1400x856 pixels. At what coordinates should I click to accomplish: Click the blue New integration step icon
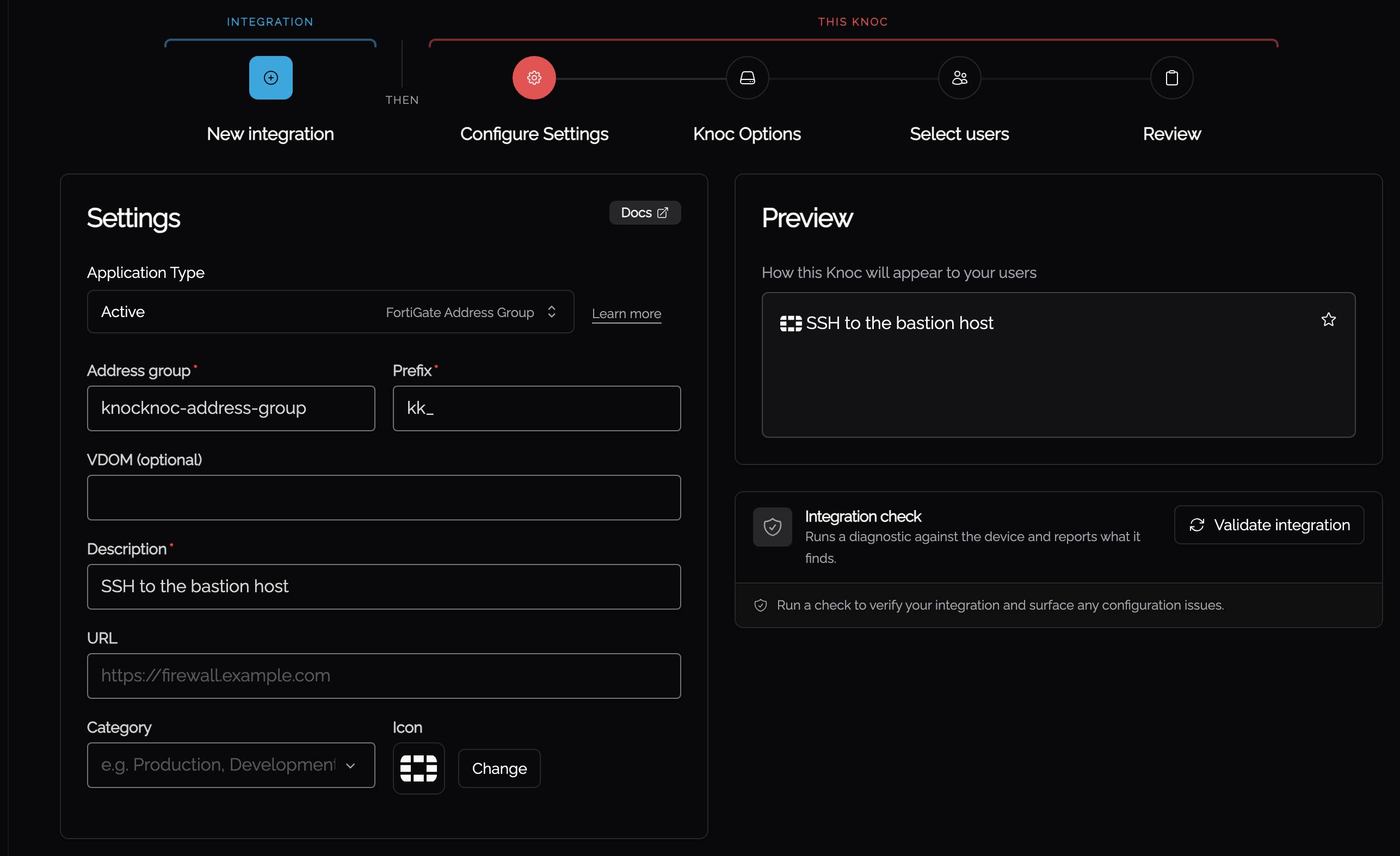(x=270, y=78)
